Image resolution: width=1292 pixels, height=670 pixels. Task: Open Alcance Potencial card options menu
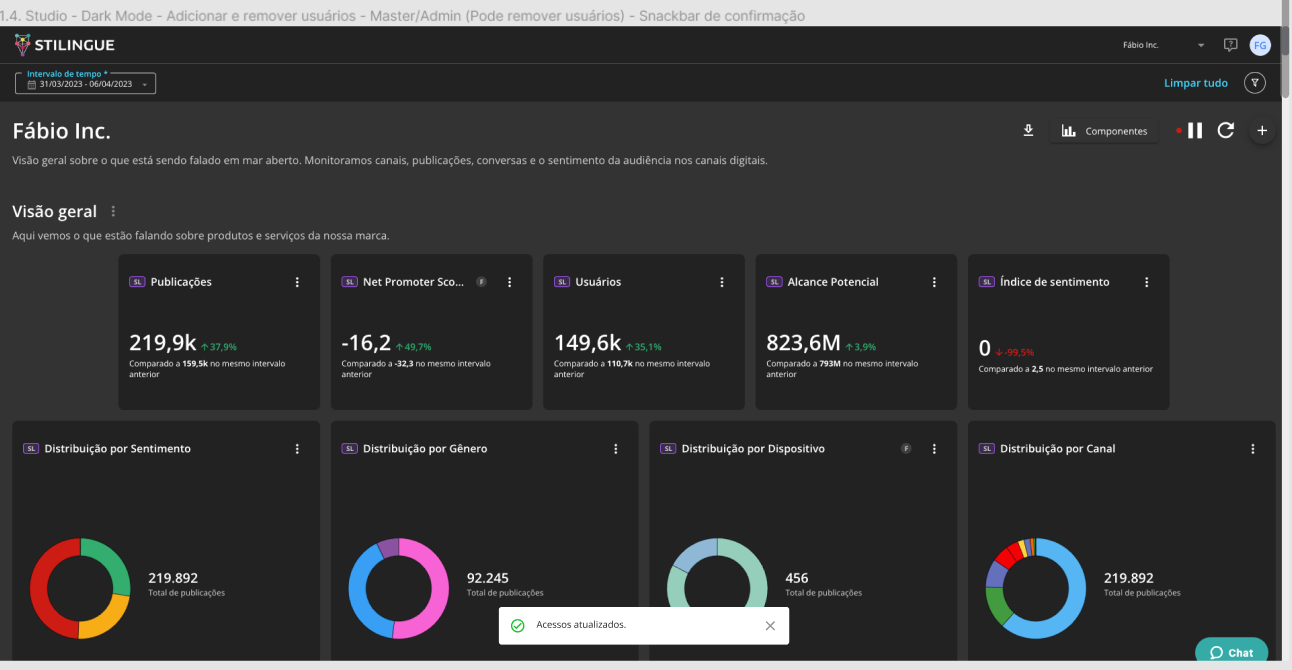click(934, 282)
